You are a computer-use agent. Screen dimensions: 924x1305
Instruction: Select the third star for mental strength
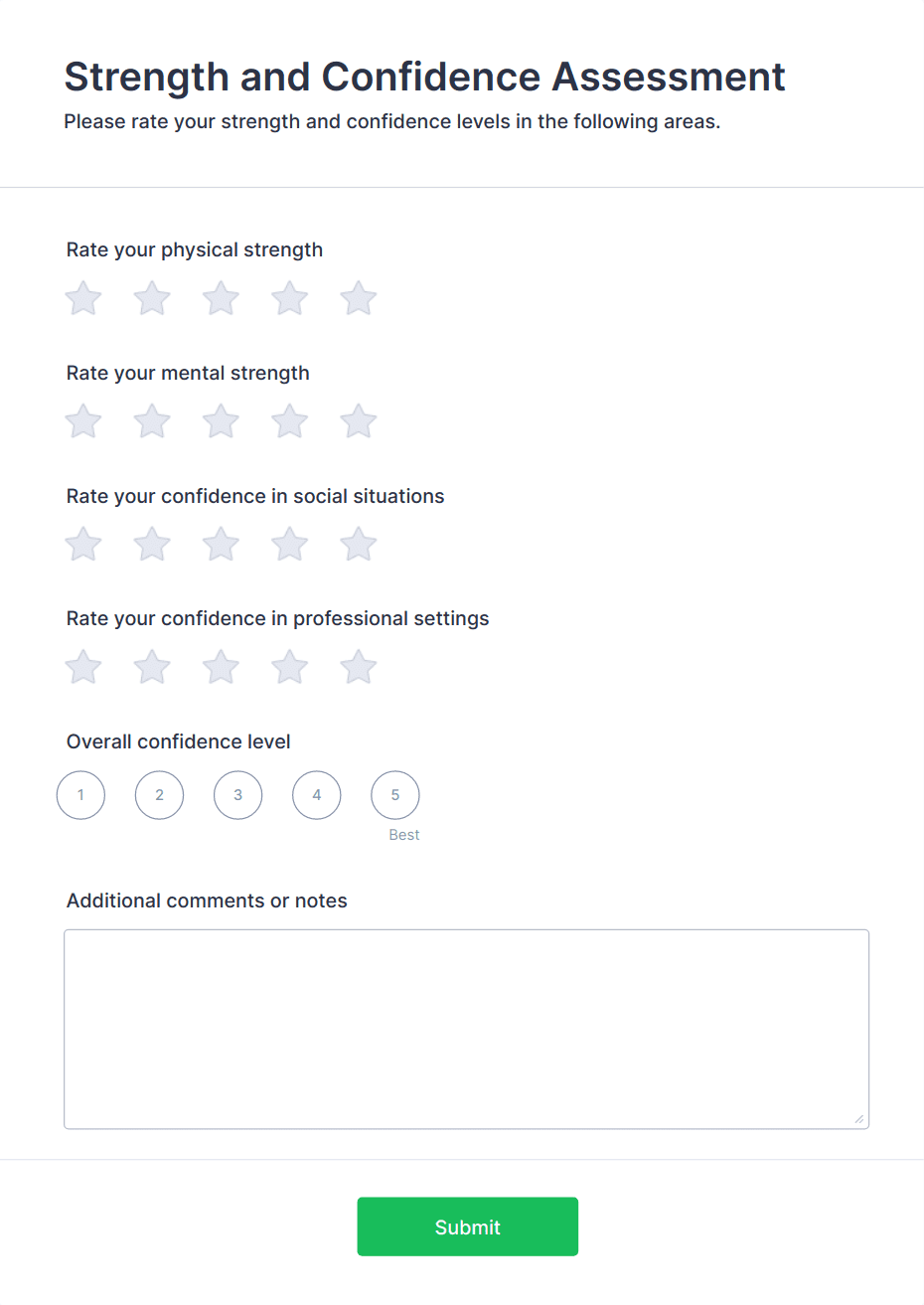221,420
